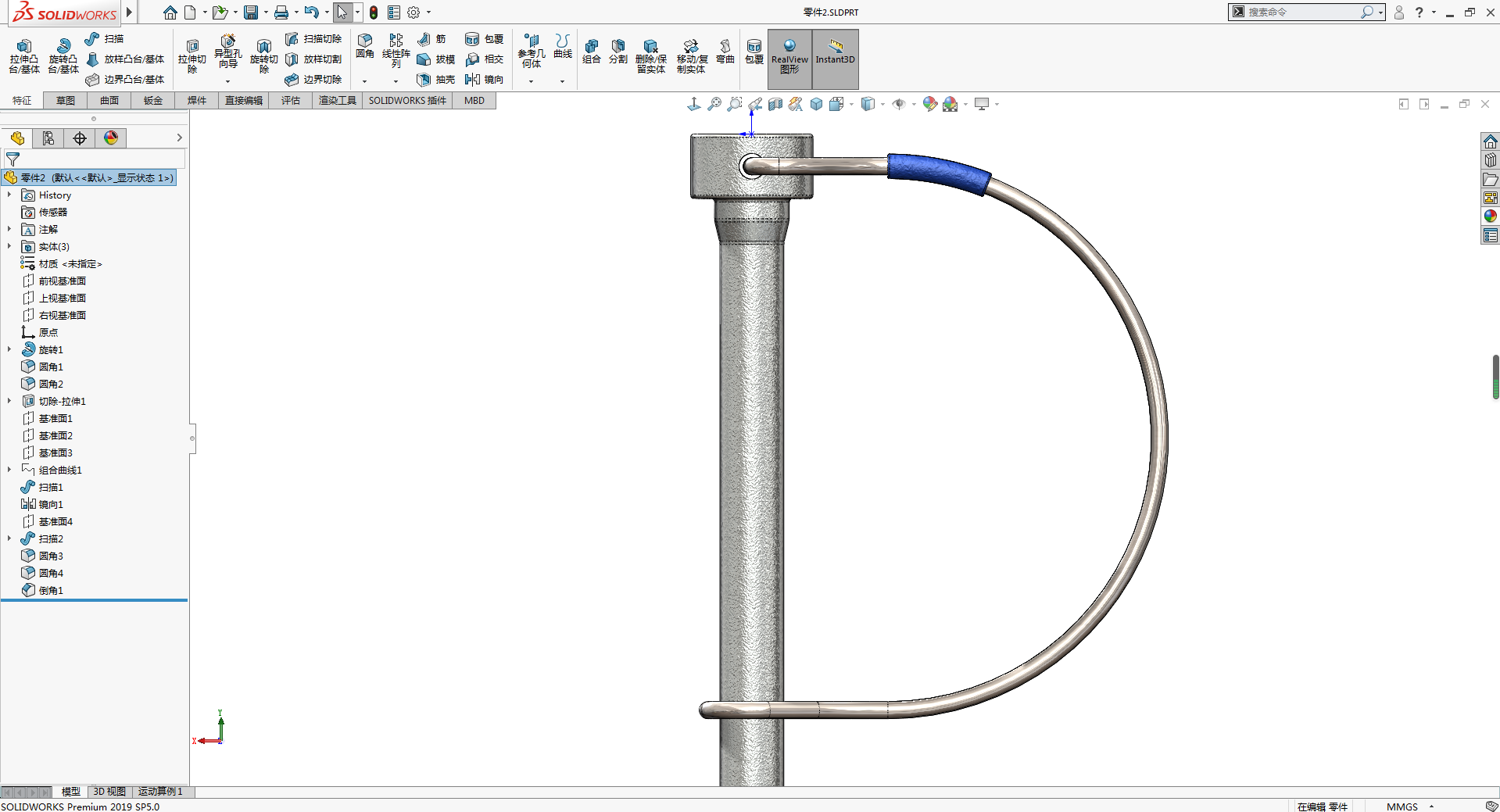The height and width of the screenshot is (812, 1500).
Task: Expand the 旋转1 feature node
Action: click(x=9, y=349)
